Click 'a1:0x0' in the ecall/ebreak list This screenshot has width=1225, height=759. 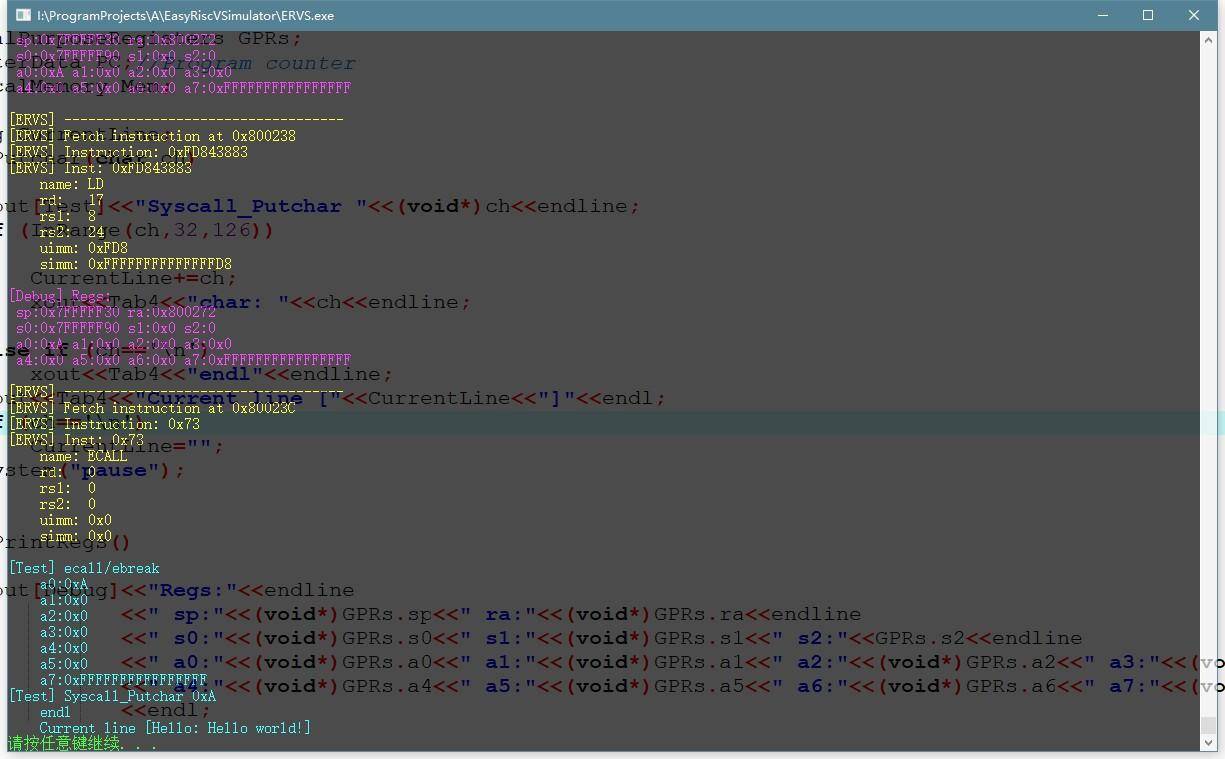point(63,600)
